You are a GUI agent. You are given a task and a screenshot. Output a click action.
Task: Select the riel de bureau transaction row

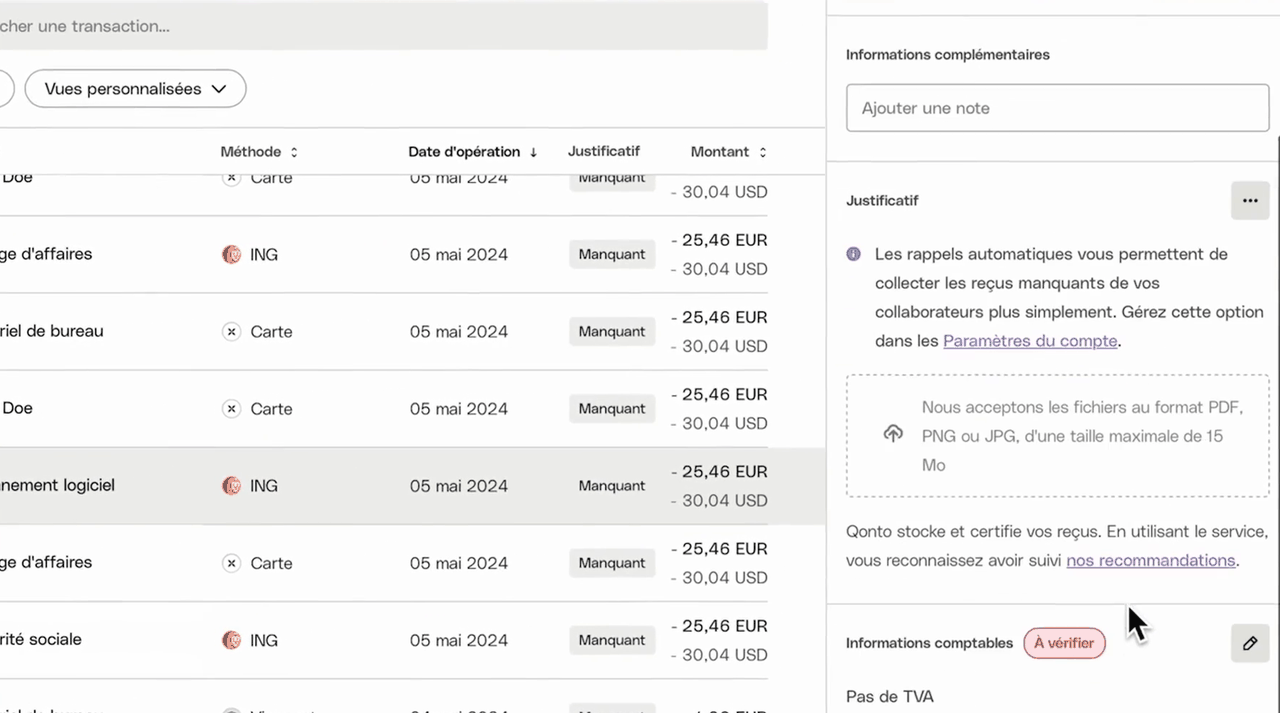pyautogui.click(x=384, y=332)
